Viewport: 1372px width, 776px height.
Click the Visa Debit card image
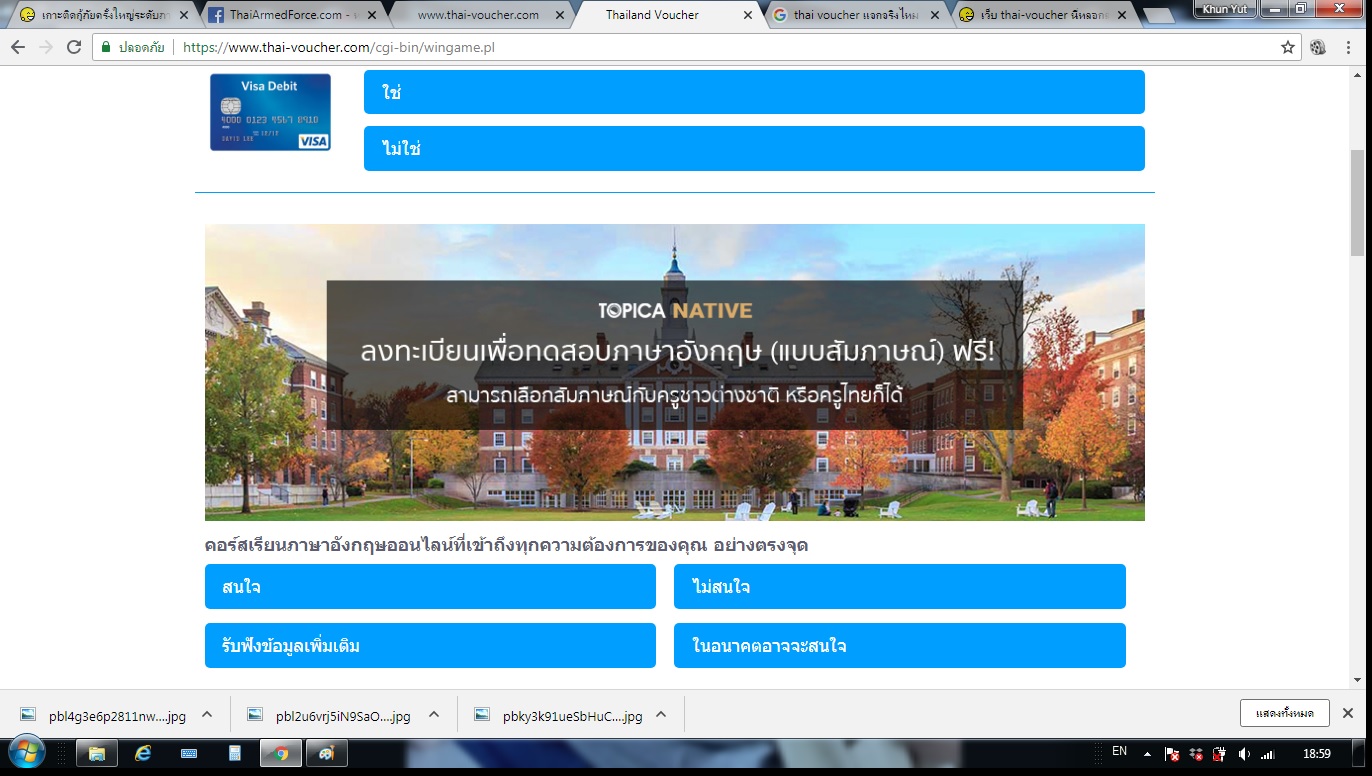coord(270,112)
